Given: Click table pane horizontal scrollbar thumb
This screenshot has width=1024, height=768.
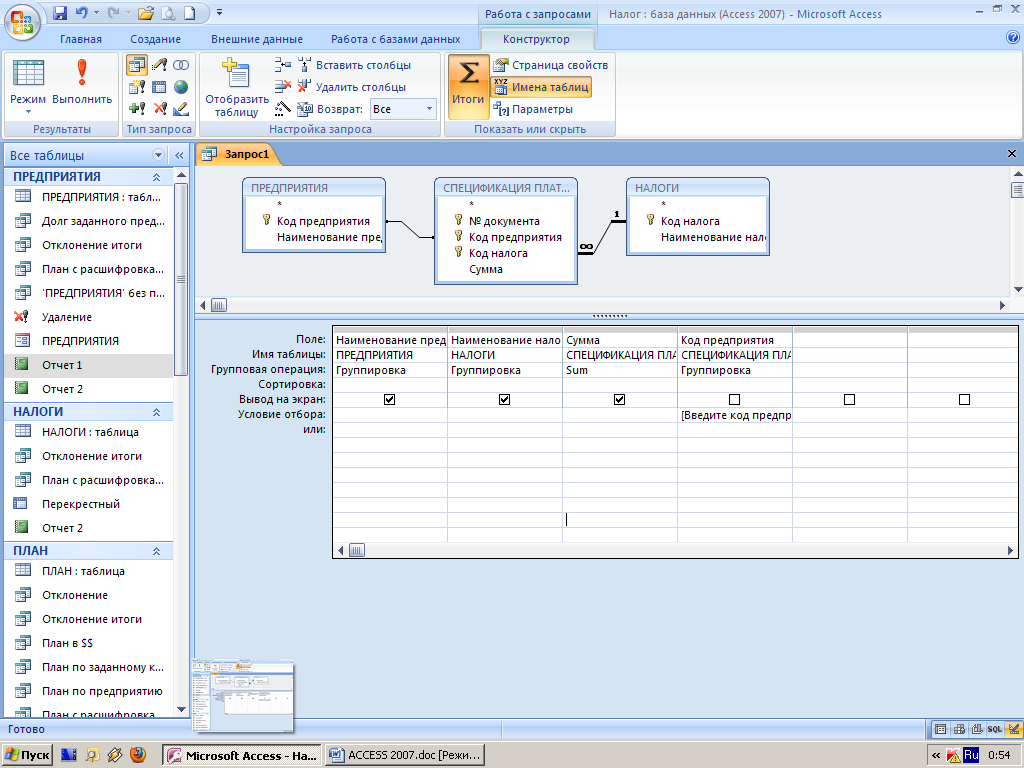Looking at the screenshot, I should (x=219, y=305).
